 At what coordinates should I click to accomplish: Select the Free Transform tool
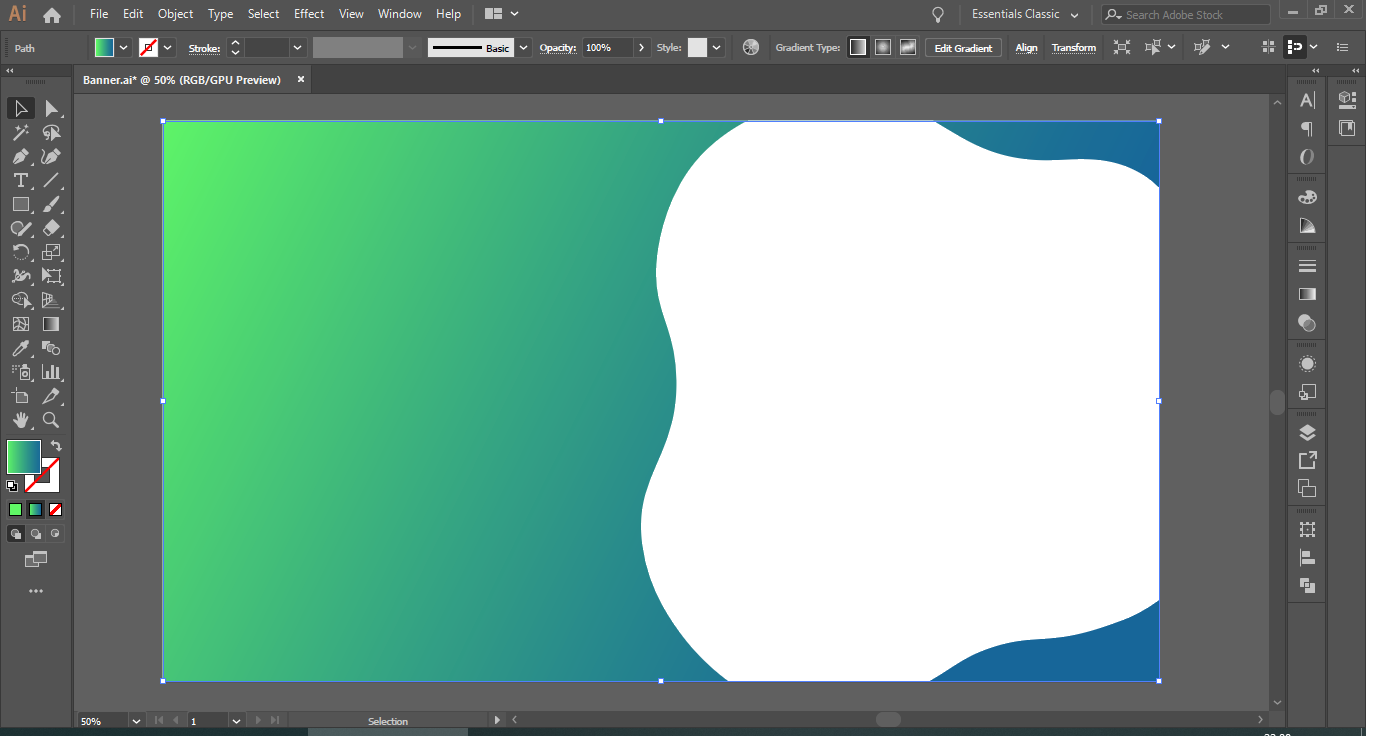pyautogui.click(x=52, y=276)
